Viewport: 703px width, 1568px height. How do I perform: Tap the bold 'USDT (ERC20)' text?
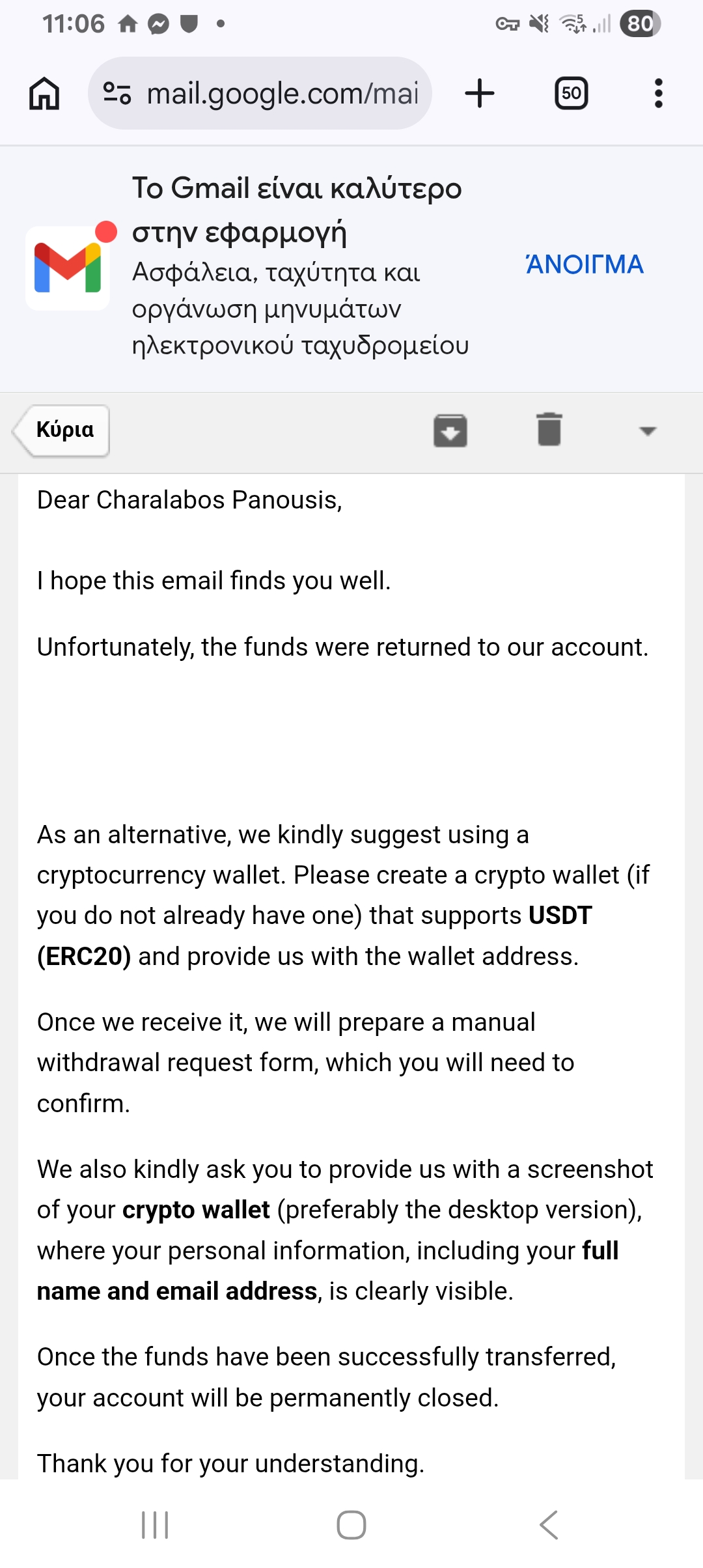[x=314, y=936]
